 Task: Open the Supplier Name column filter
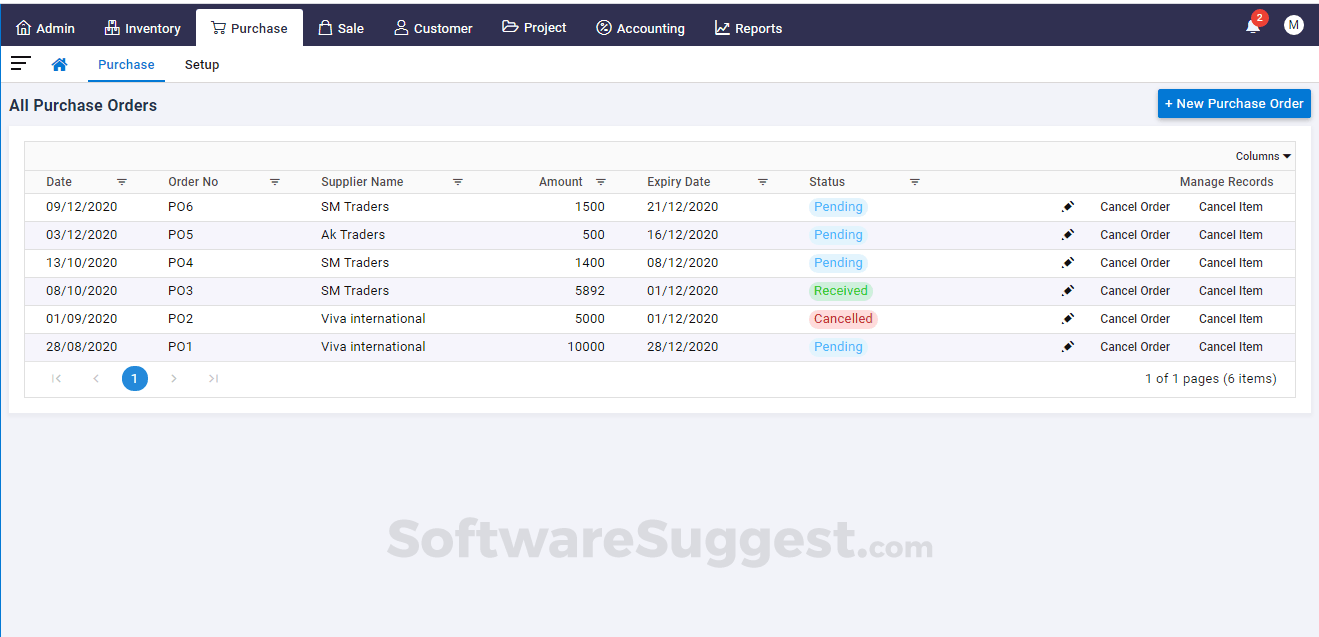click(458, 182)
